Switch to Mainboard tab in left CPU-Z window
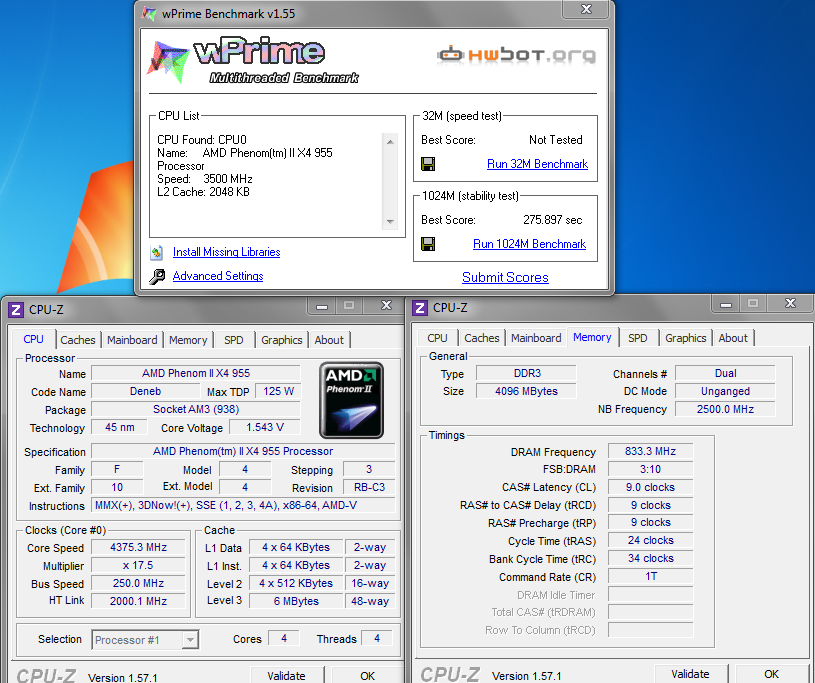This screenshot has width=815, height=683. [x=132, y=340]
